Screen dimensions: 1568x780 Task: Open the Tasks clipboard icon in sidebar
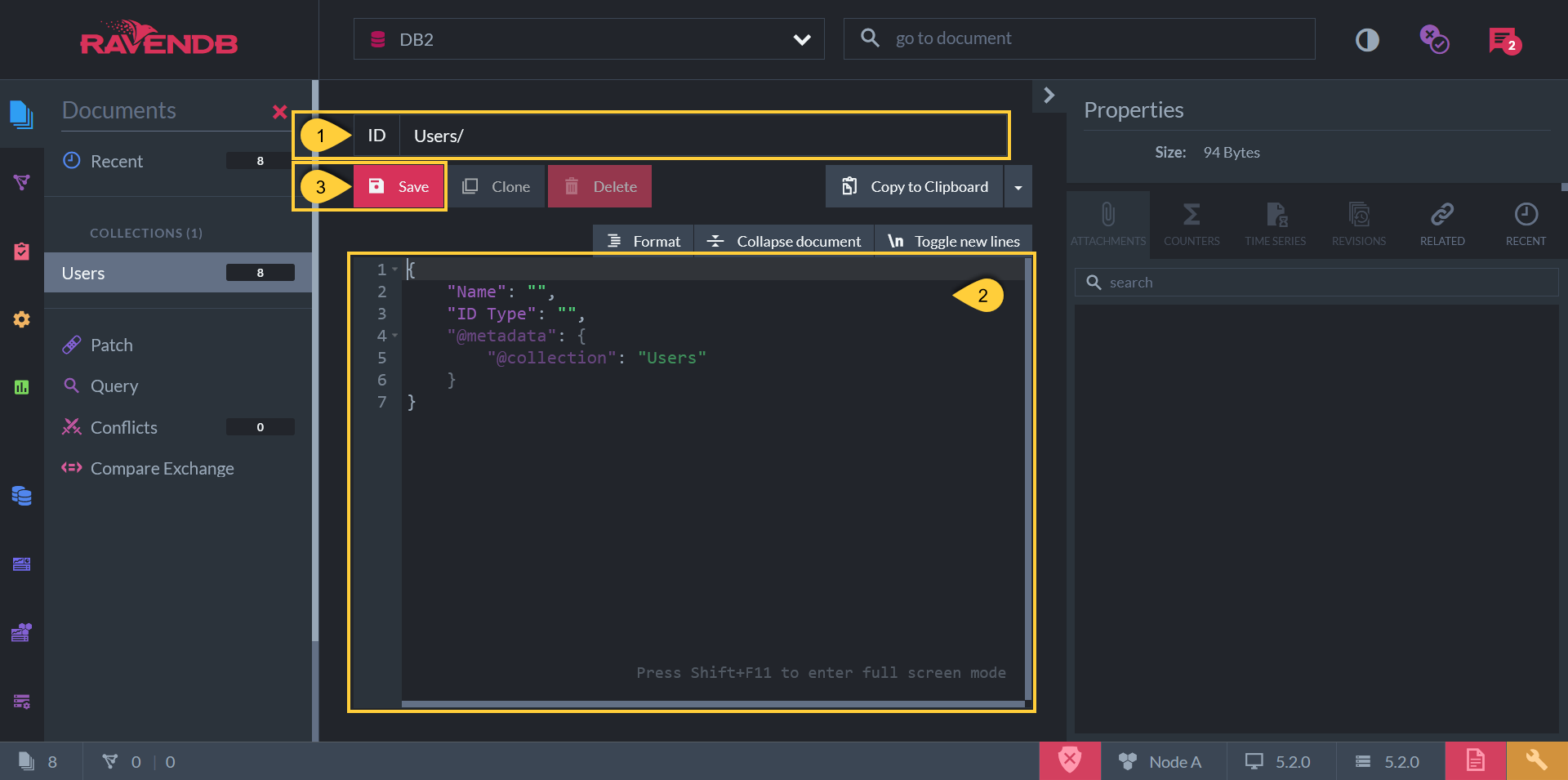click(x=21, y=251)
